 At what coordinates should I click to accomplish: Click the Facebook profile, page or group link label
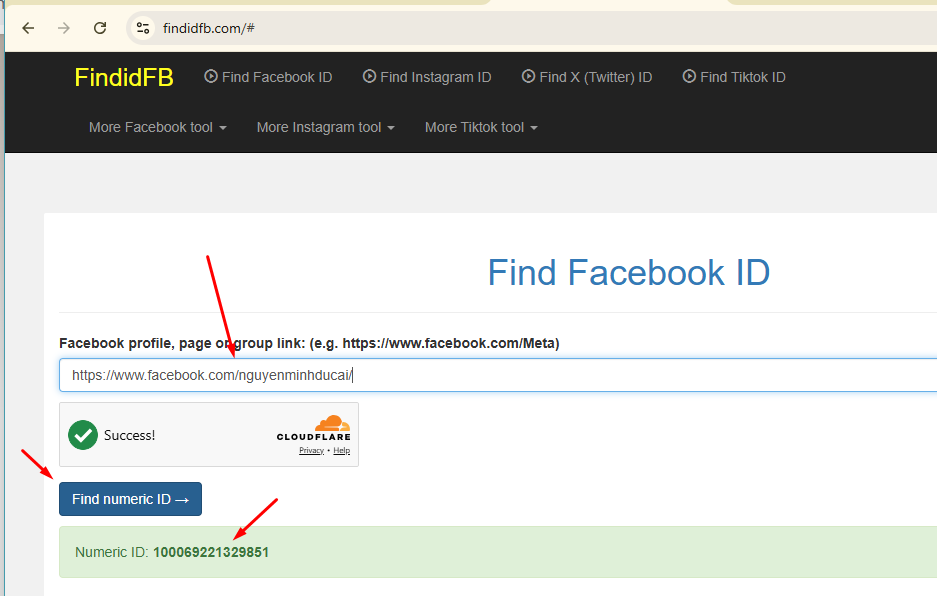pos(309,343)
